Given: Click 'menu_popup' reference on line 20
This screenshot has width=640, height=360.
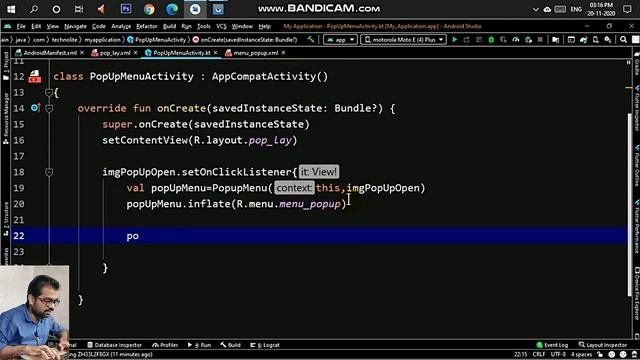Looking at the screenshot, I should (x=310, y=204).
